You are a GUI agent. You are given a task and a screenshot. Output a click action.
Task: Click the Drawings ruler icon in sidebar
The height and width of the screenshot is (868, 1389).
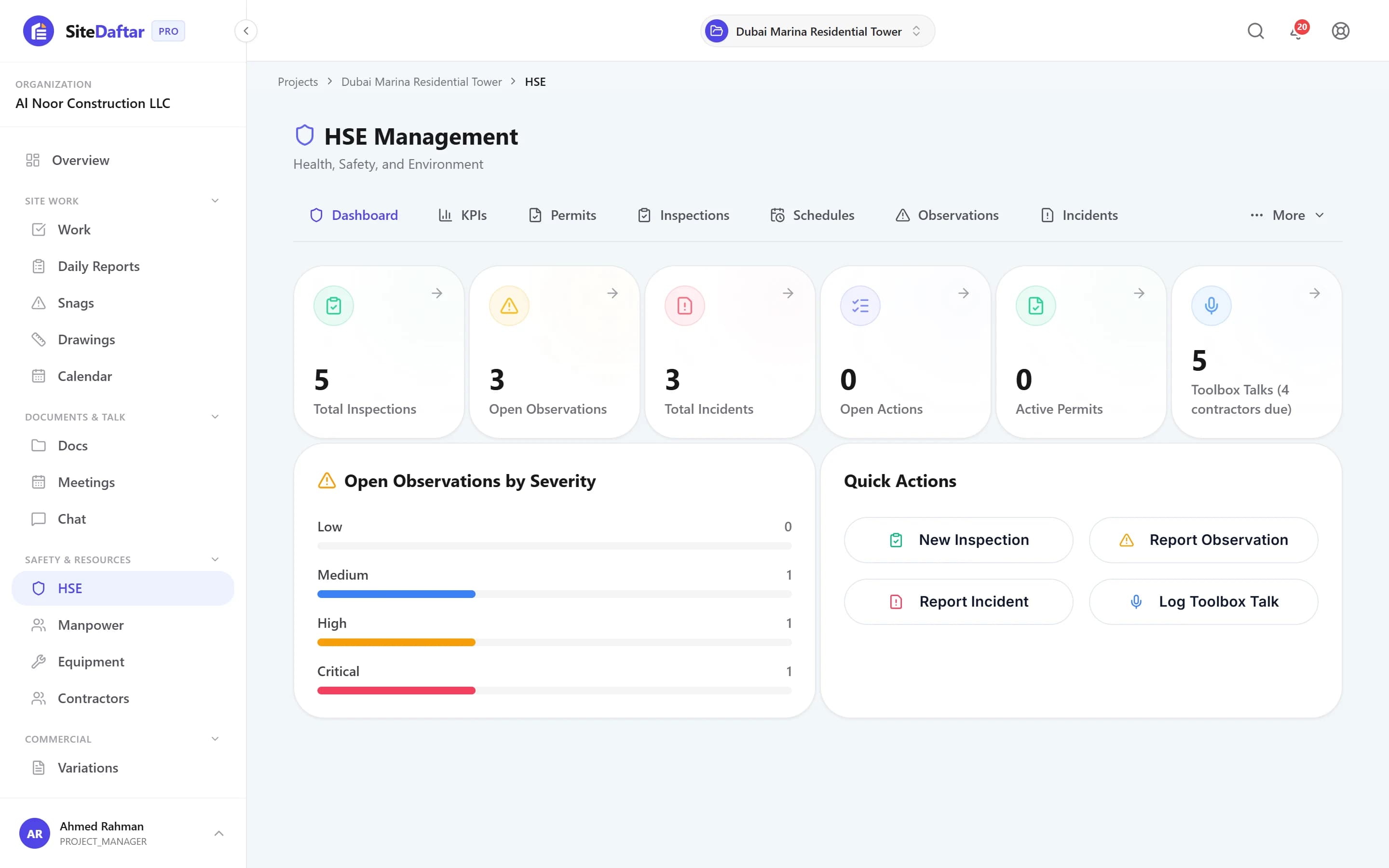click(x=39, y=339)
